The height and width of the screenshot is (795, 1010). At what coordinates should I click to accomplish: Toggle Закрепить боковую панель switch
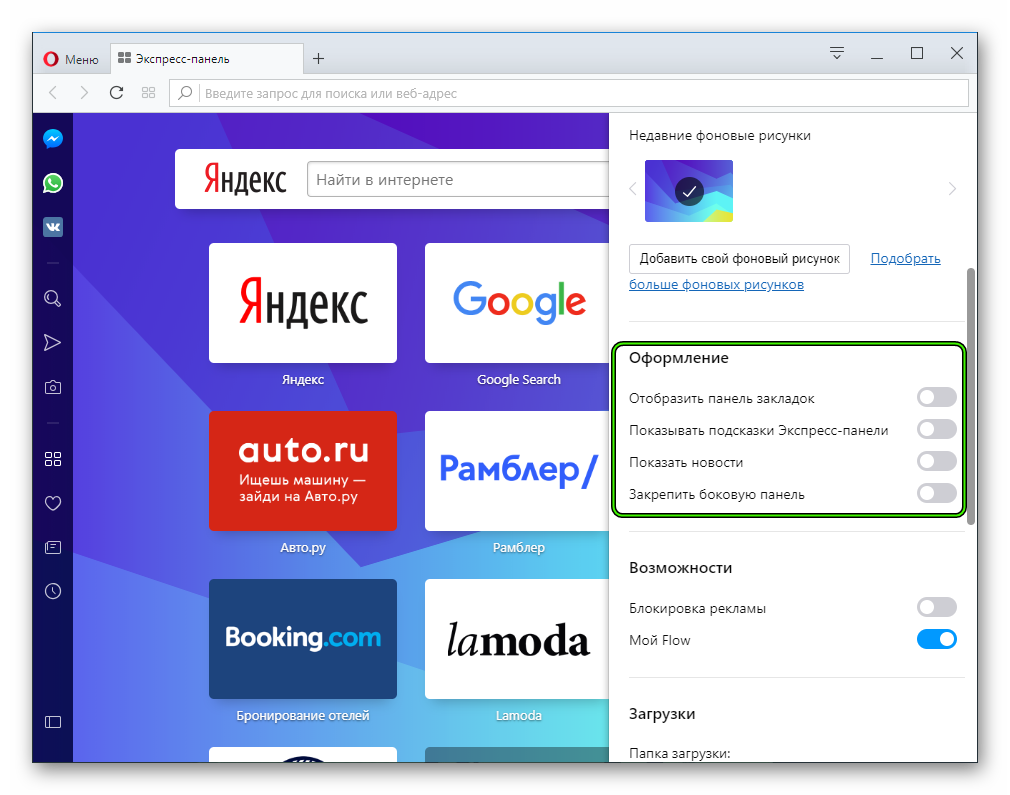click(x=937, y=493)
